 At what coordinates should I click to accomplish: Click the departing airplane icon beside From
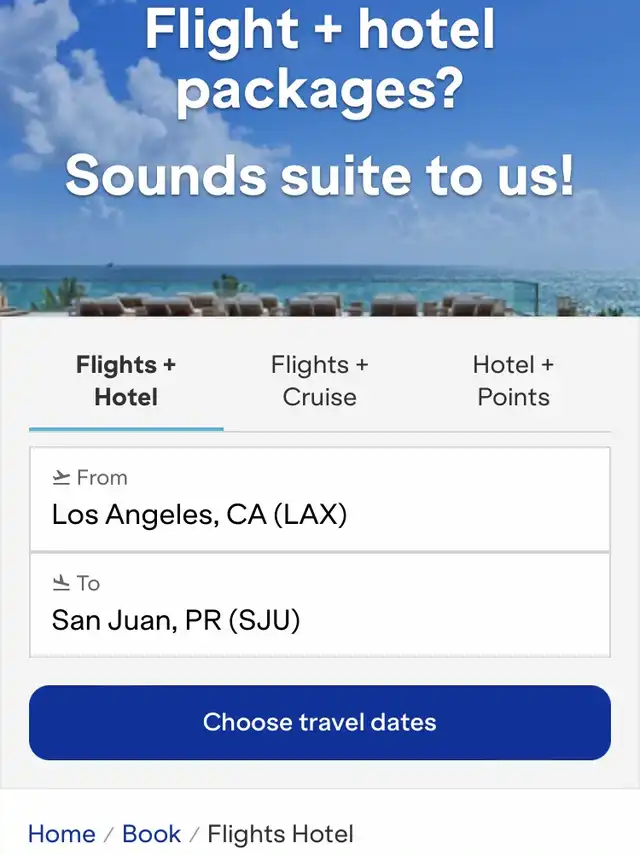[61, 478]
